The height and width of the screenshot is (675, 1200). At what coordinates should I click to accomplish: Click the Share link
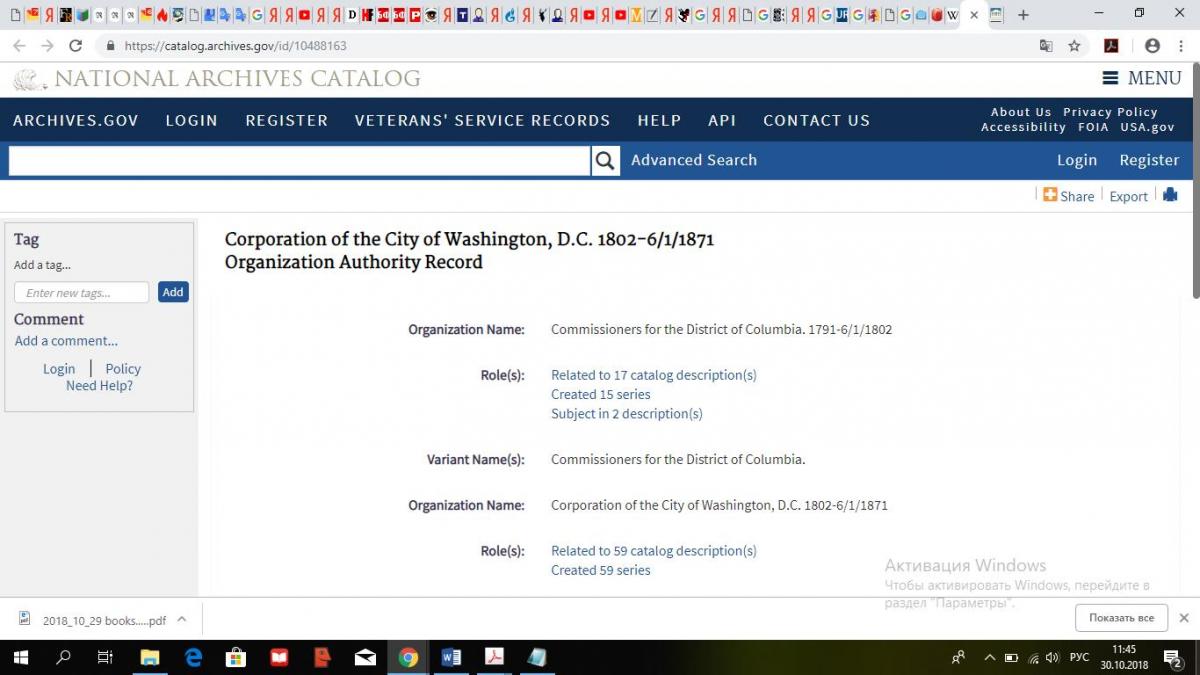pyautogui.click(x=1068, y=196)
